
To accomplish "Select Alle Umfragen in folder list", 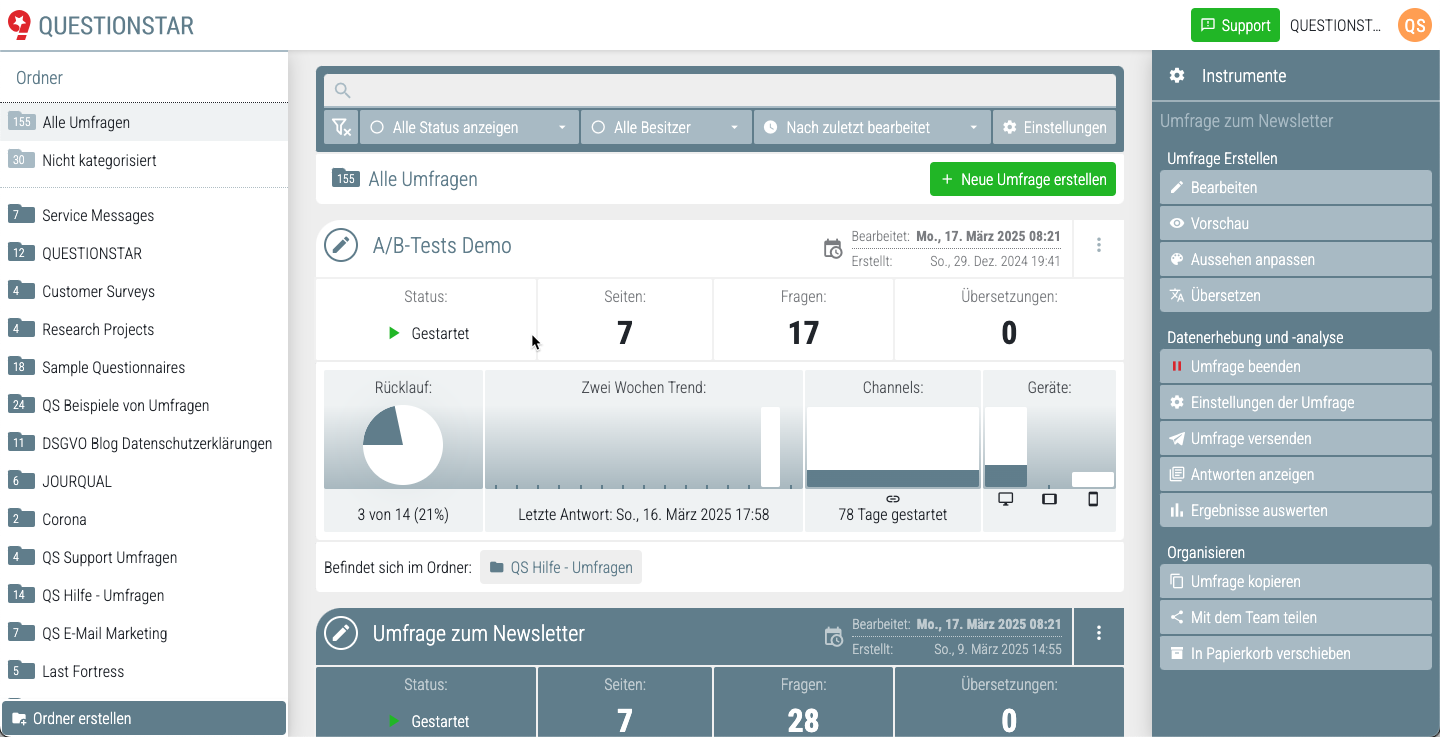I will point(144,122).
